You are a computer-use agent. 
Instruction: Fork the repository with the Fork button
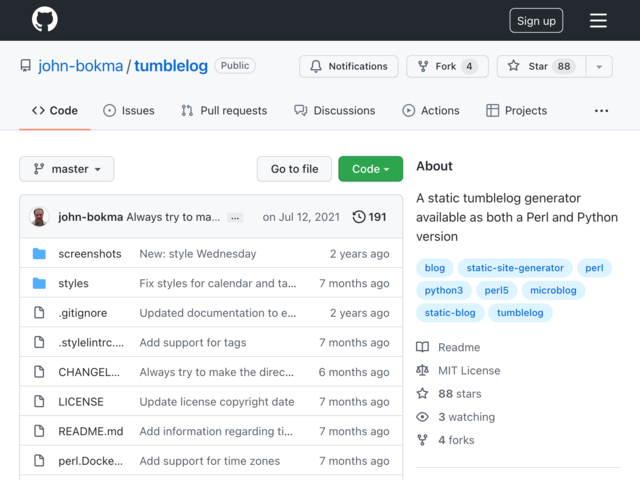(447, 66)
